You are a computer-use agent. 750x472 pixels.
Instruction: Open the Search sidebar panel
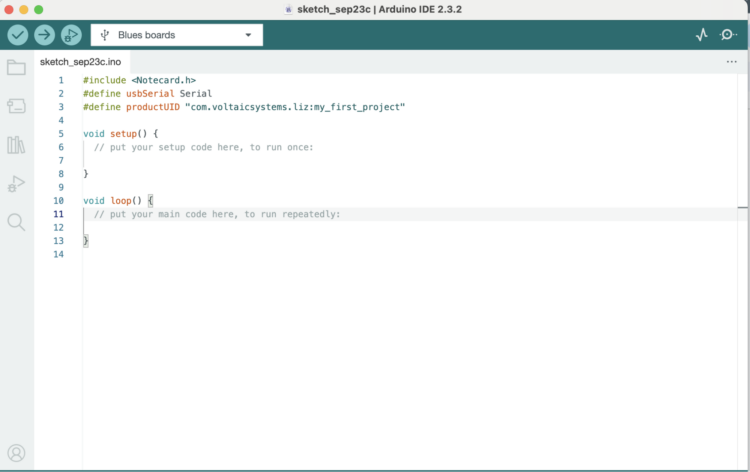point(16,222)
